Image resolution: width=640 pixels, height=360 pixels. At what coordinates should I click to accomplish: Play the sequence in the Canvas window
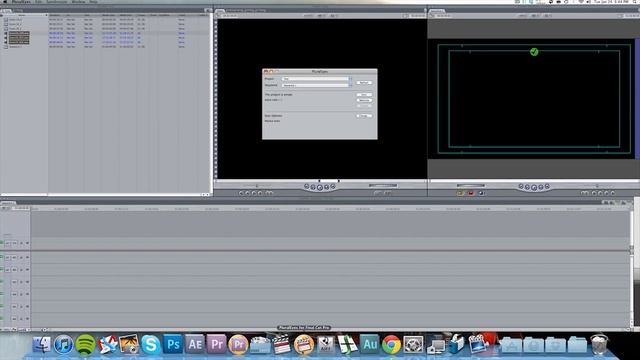[534, 187]
